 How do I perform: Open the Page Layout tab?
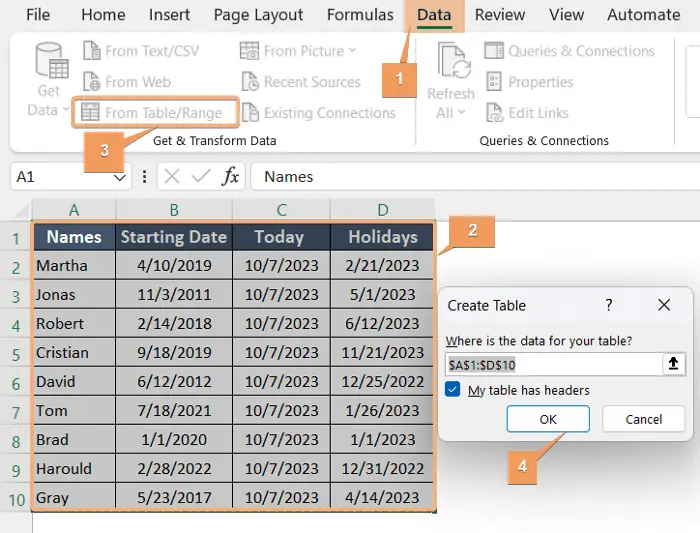pos(258,15)
